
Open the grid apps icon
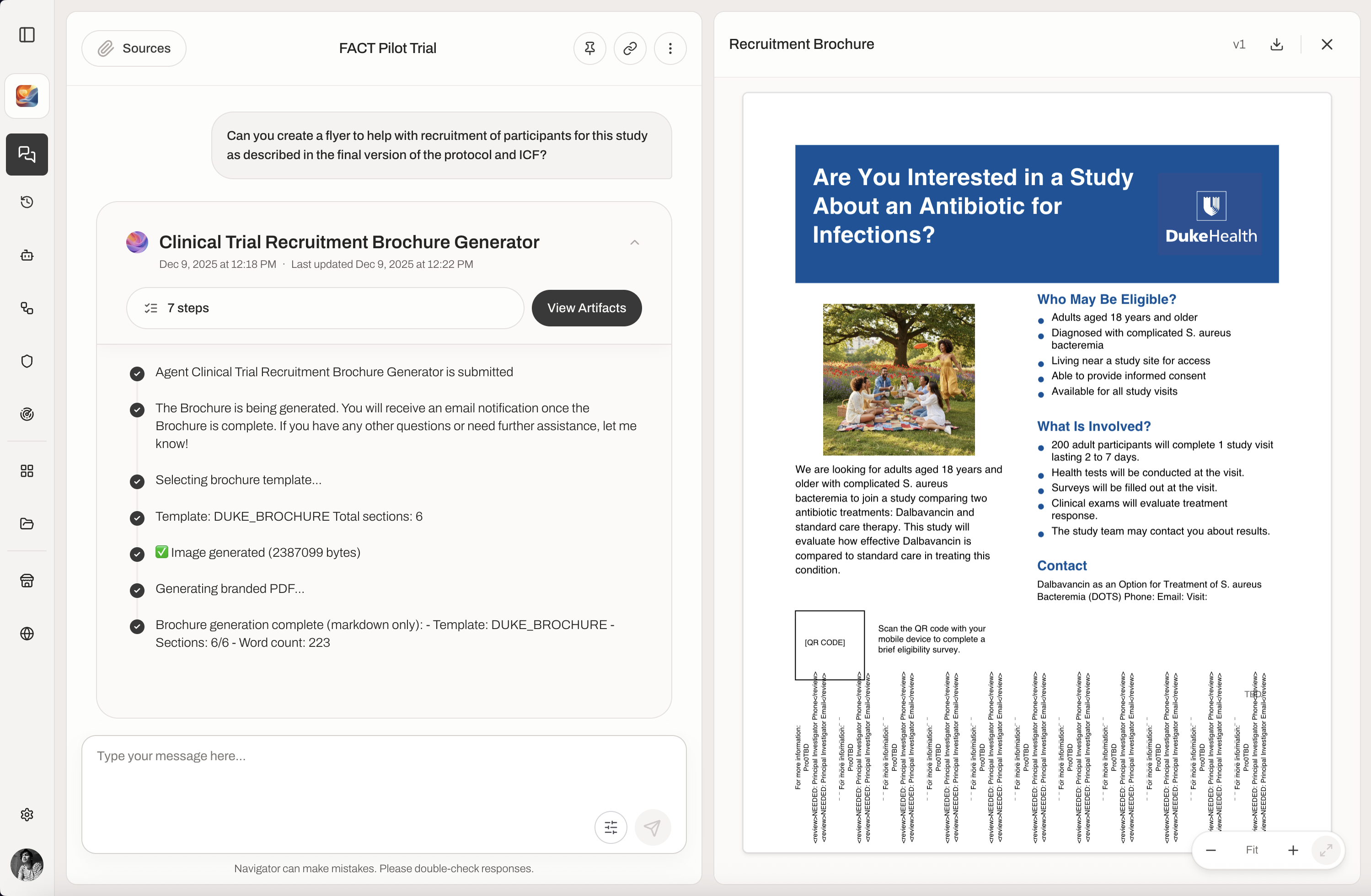pos(27,471)
